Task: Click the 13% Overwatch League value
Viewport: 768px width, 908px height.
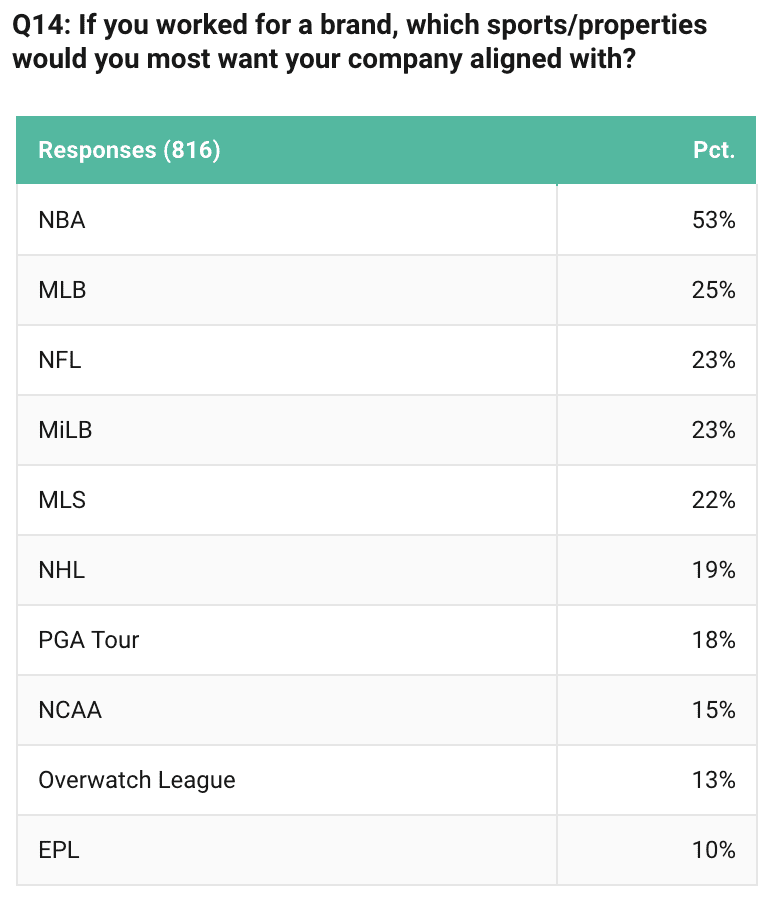Action: pyautogui.click(x=714, y=780)
